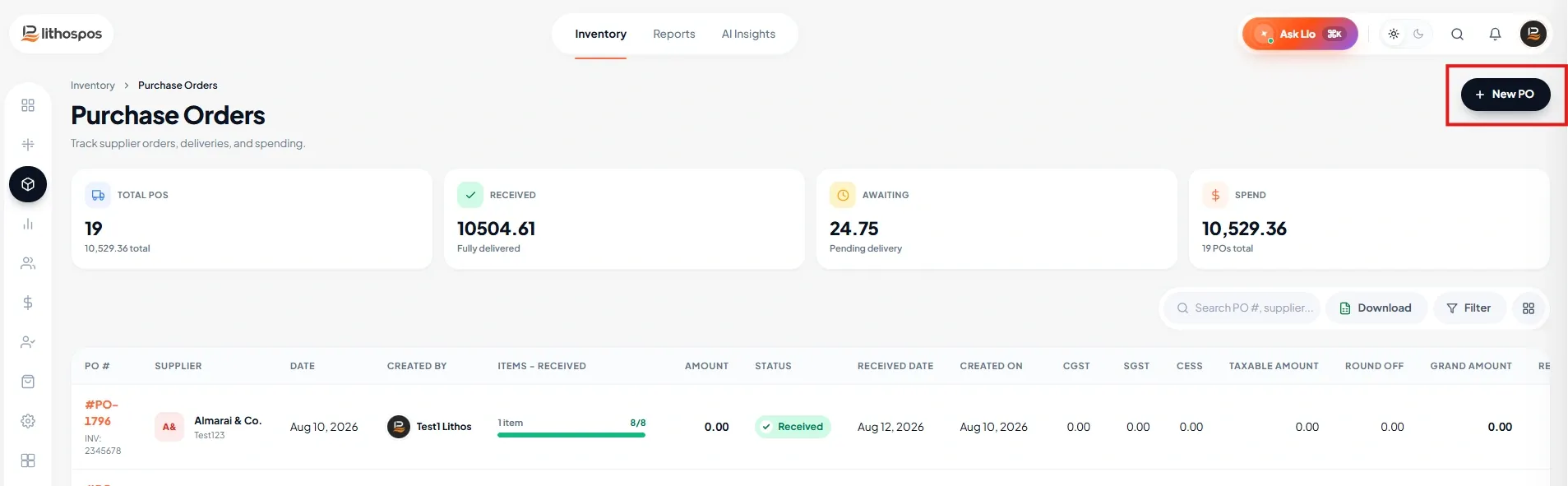Sort by Date column header
The width and height of the screenshot is (1568, 486).
(x=303, y=366)
